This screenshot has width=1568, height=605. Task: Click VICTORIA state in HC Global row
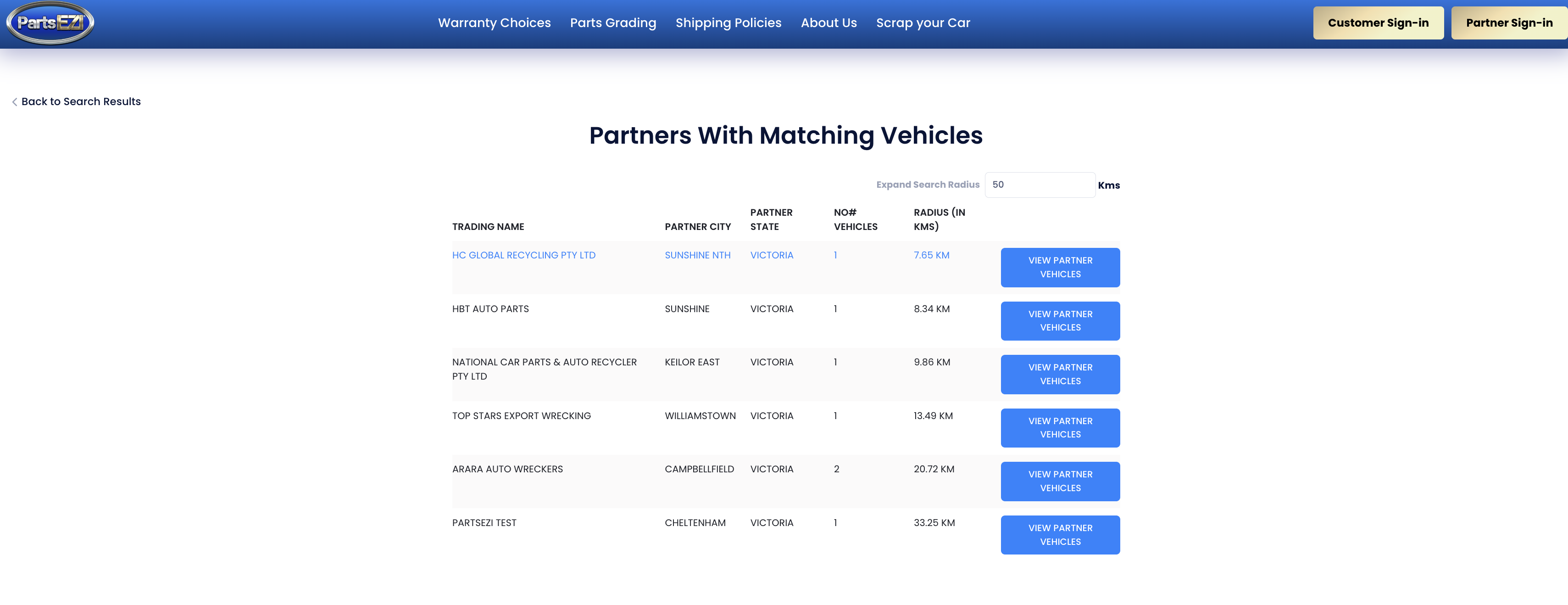coord(771,255)
